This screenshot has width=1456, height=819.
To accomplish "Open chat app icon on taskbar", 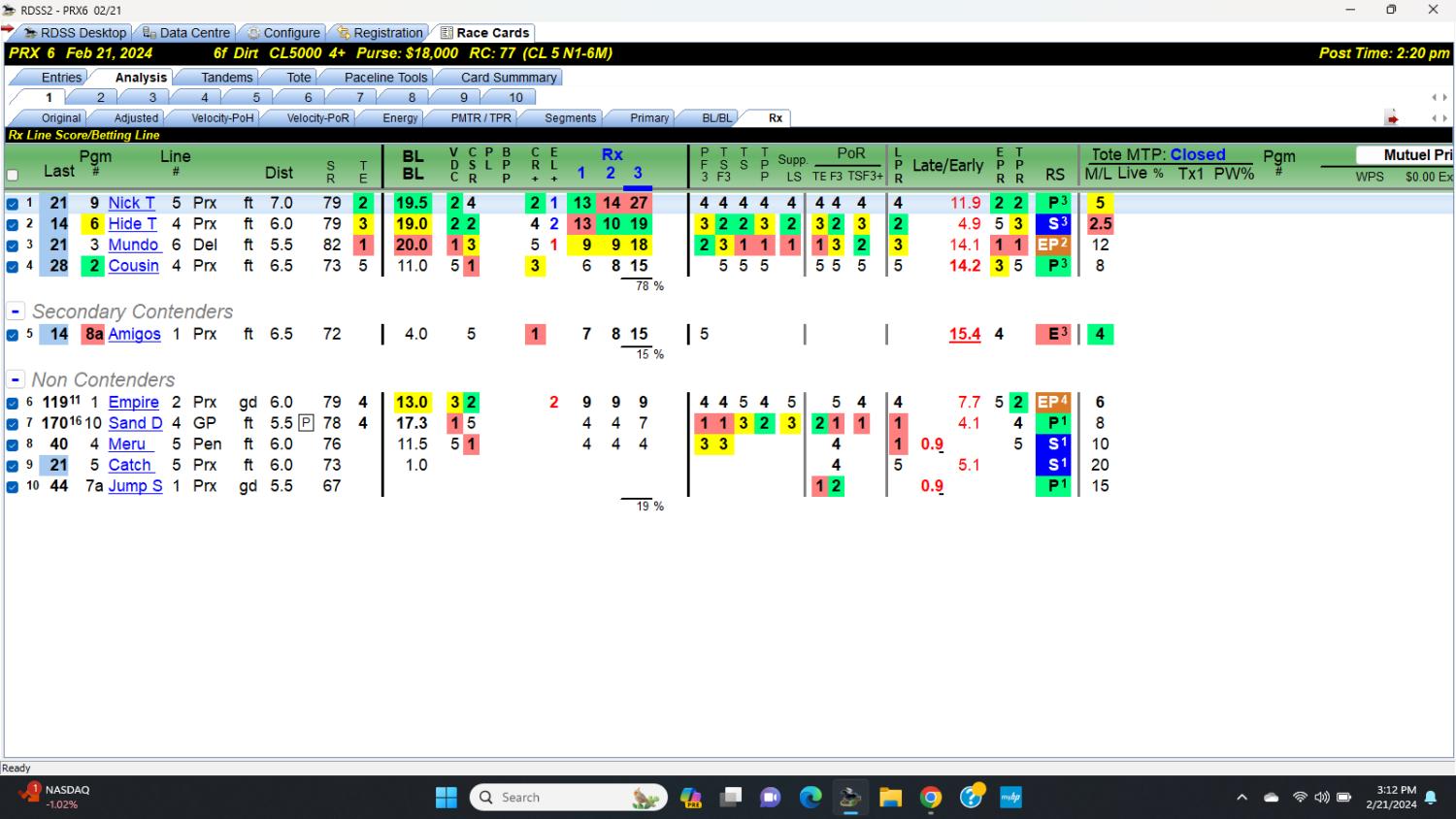I will 771,798.
